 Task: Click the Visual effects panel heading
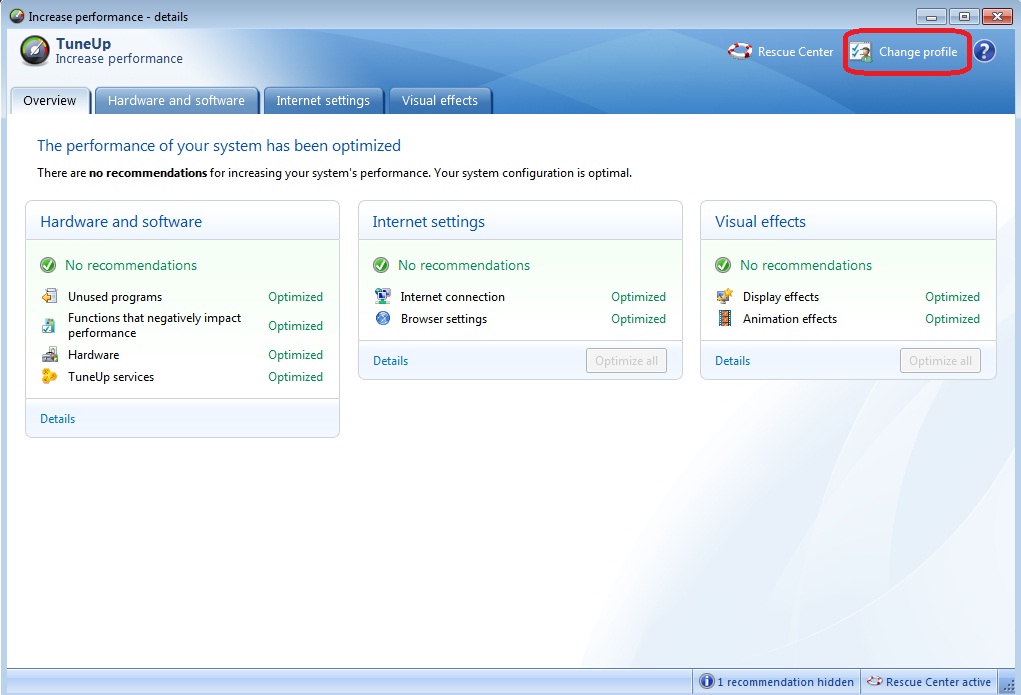tap(761, 221)
